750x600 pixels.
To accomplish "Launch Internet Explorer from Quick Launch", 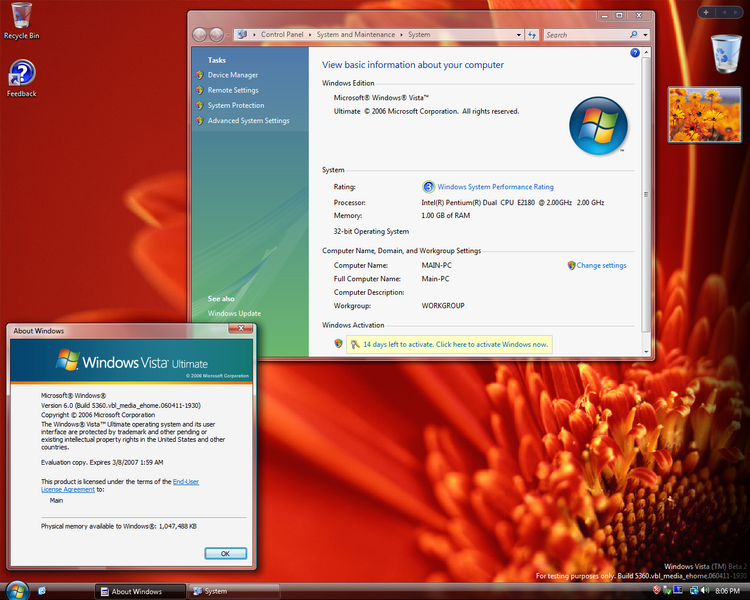I will (42, 591).
